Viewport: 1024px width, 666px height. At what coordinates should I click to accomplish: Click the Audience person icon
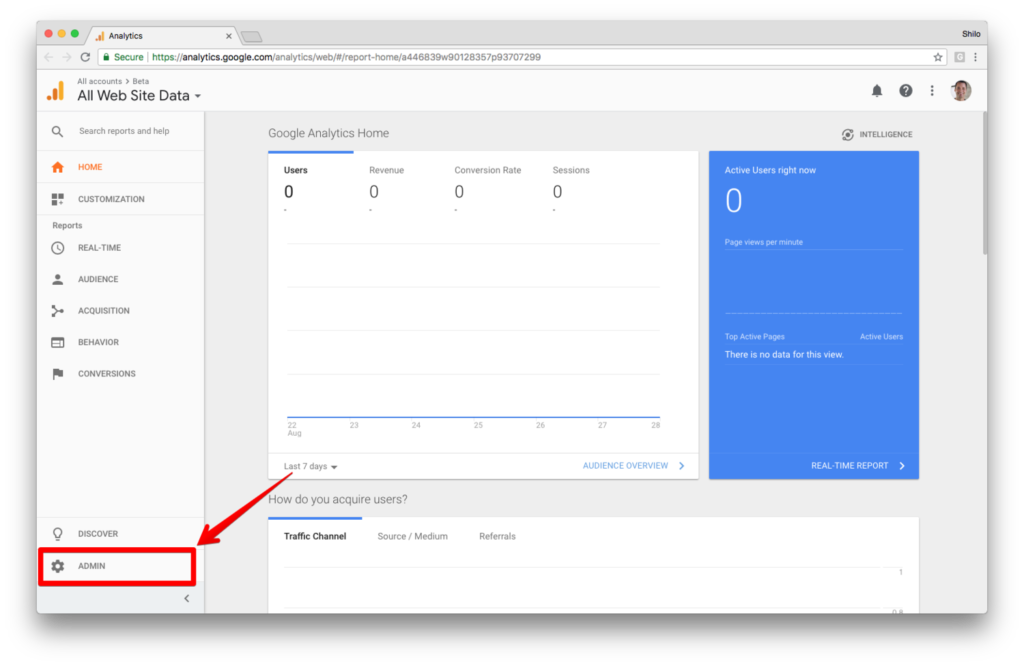point(57,279)
